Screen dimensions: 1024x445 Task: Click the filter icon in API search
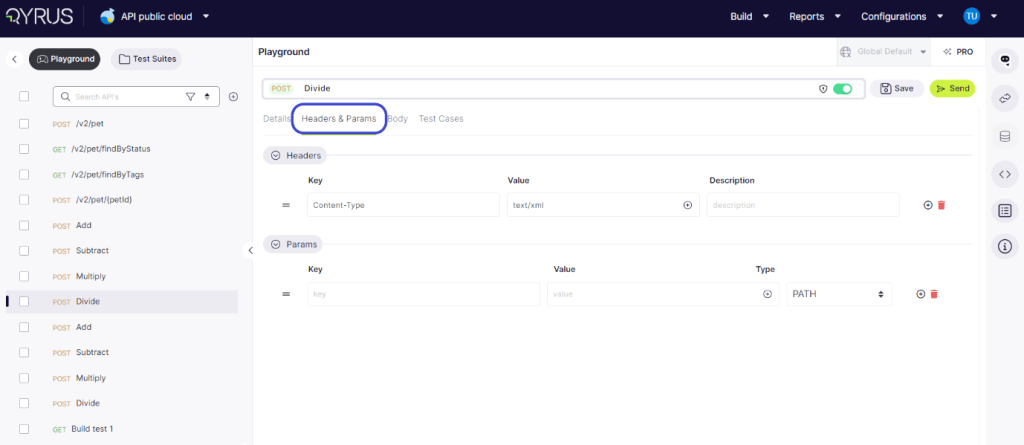[x=190, y=97]
